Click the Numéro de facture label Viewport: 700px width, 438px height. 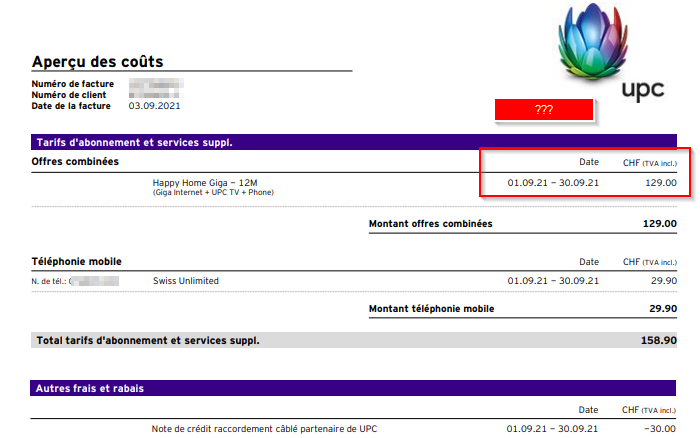pyautogui.click(x=72, y=84)
